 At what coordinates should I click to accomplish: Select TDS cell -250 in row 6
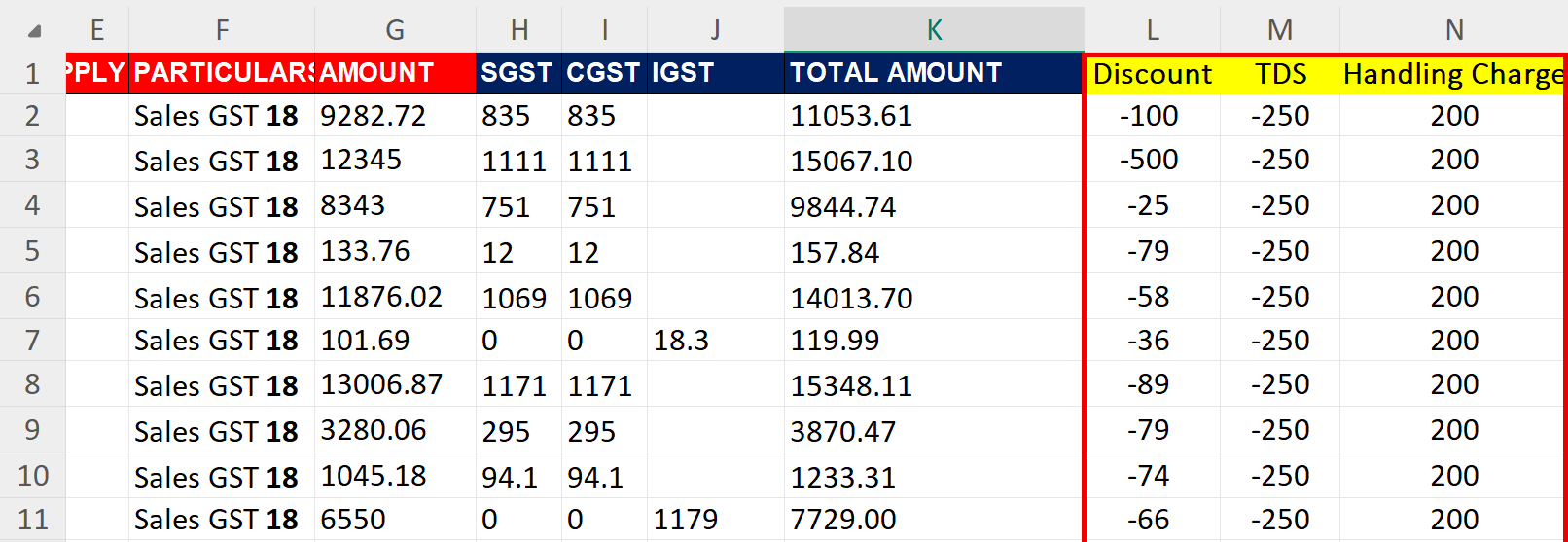[1280, 297]
